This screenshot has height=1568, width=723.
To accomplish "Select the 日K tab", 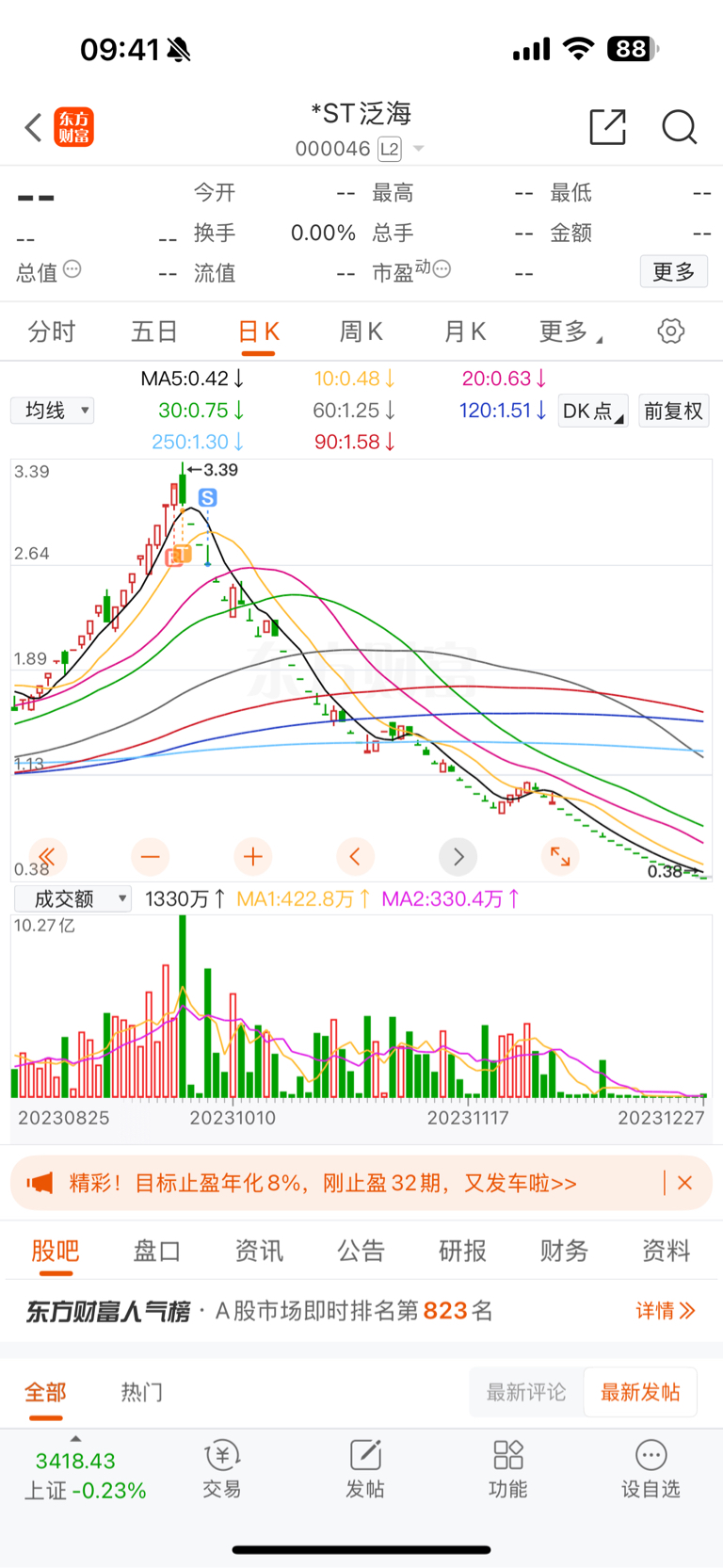I will point(258,331).
